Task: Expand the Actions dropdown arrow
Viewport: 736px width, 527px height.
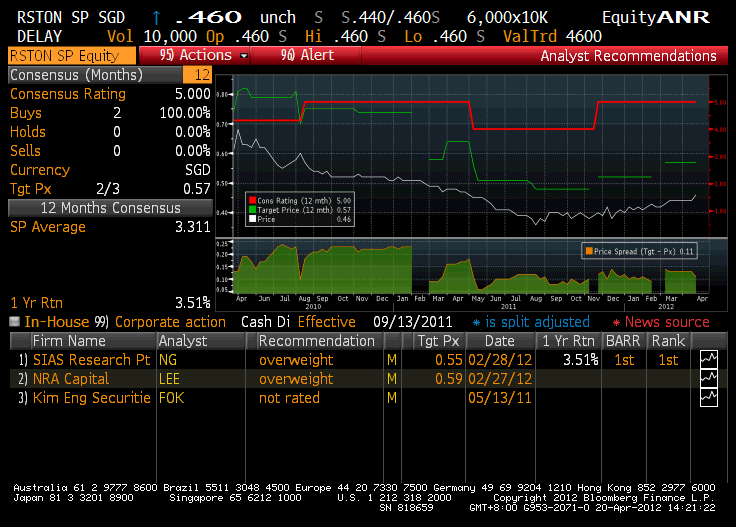Action: (x=244, y=56)
